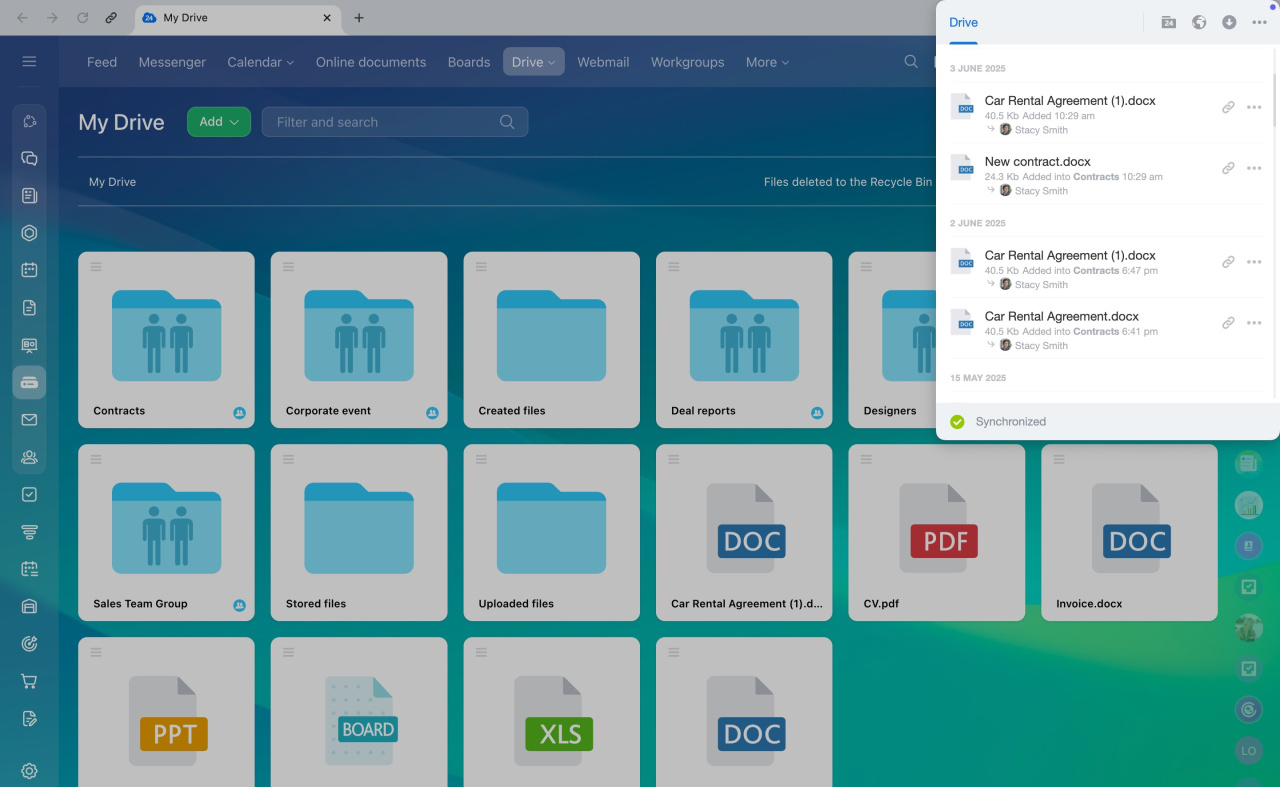Click Files deleted to the Recycle Bin link
This screenshot has width=1280, height=787.
coord(847,182)
